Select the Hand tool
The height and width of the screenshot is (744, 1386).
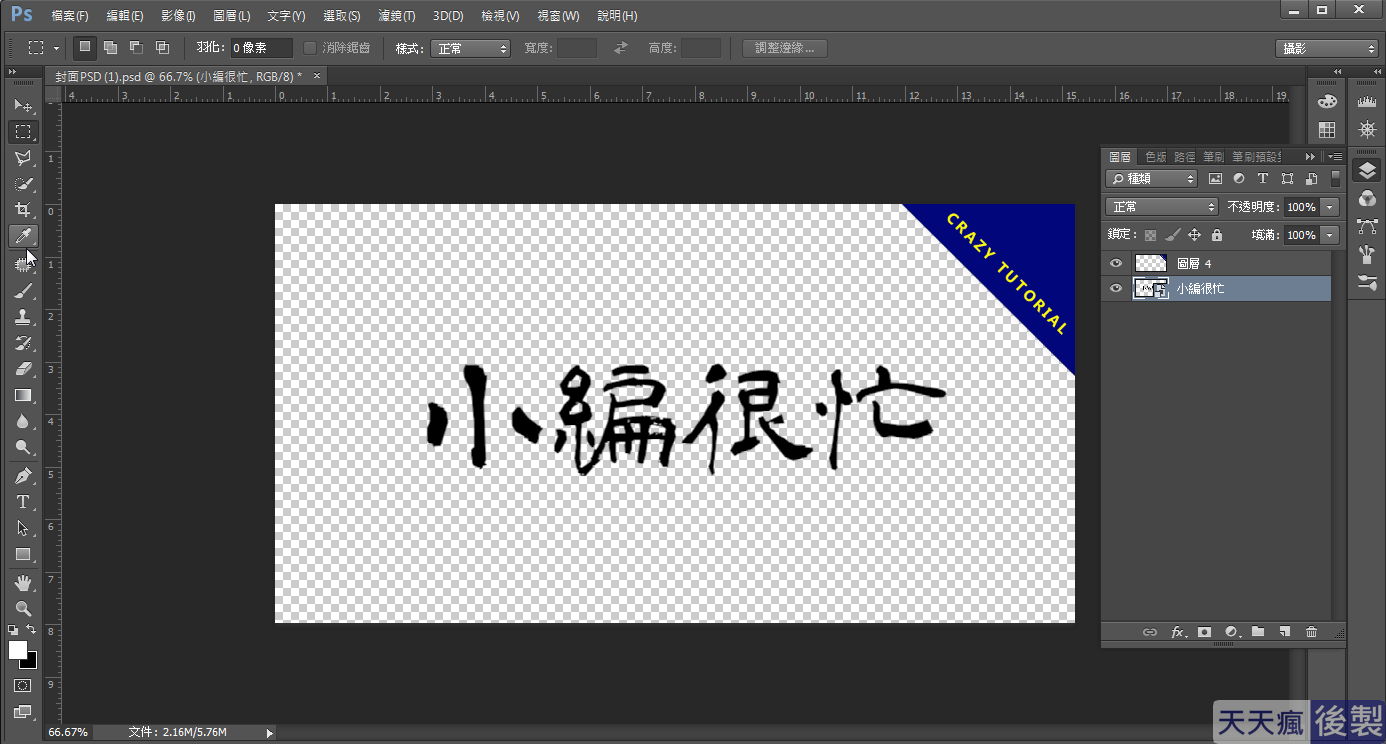(x=23, y=583)
